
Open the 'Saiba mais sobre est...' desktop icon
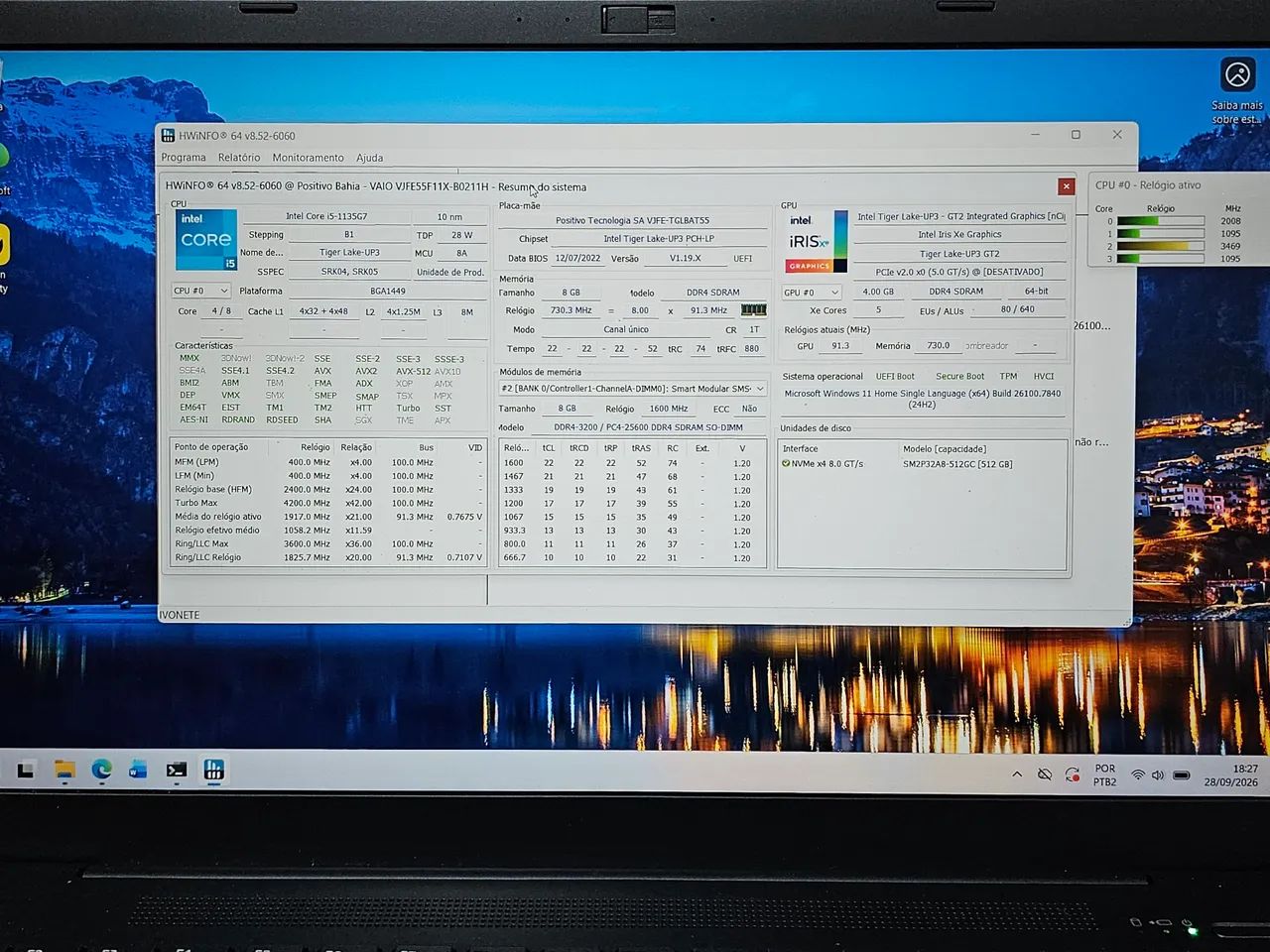(x=1237, y=91)
